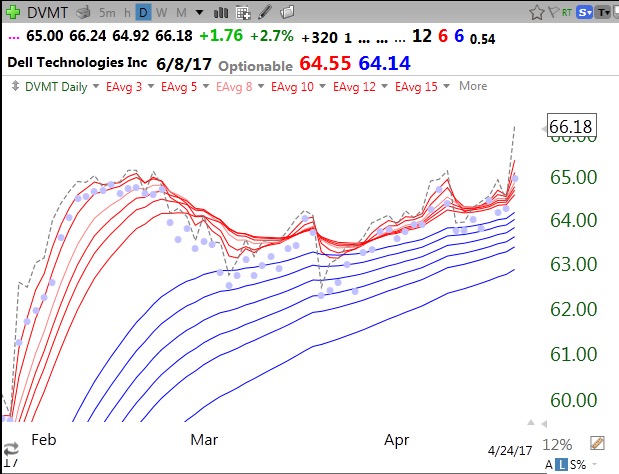619x474 pixels.
Task: Click the bar chart style icon
Action: [x=221, y=13]
